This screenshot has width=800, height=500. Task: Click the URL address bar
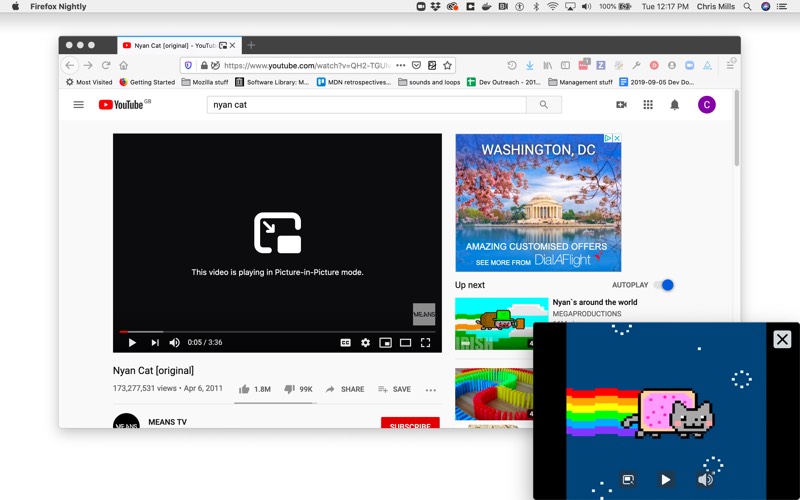308,65
